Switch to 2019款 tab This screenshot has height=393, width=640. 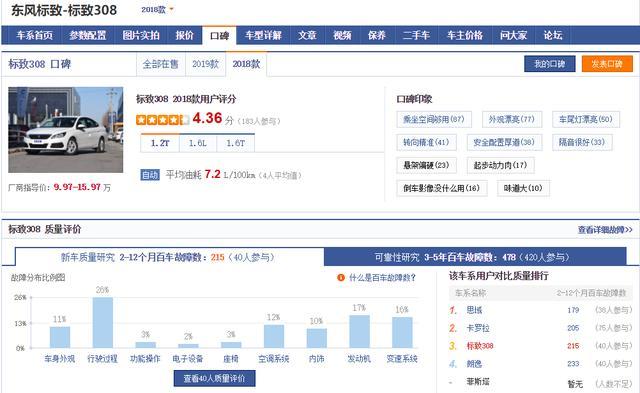click(x=205, y=64)
